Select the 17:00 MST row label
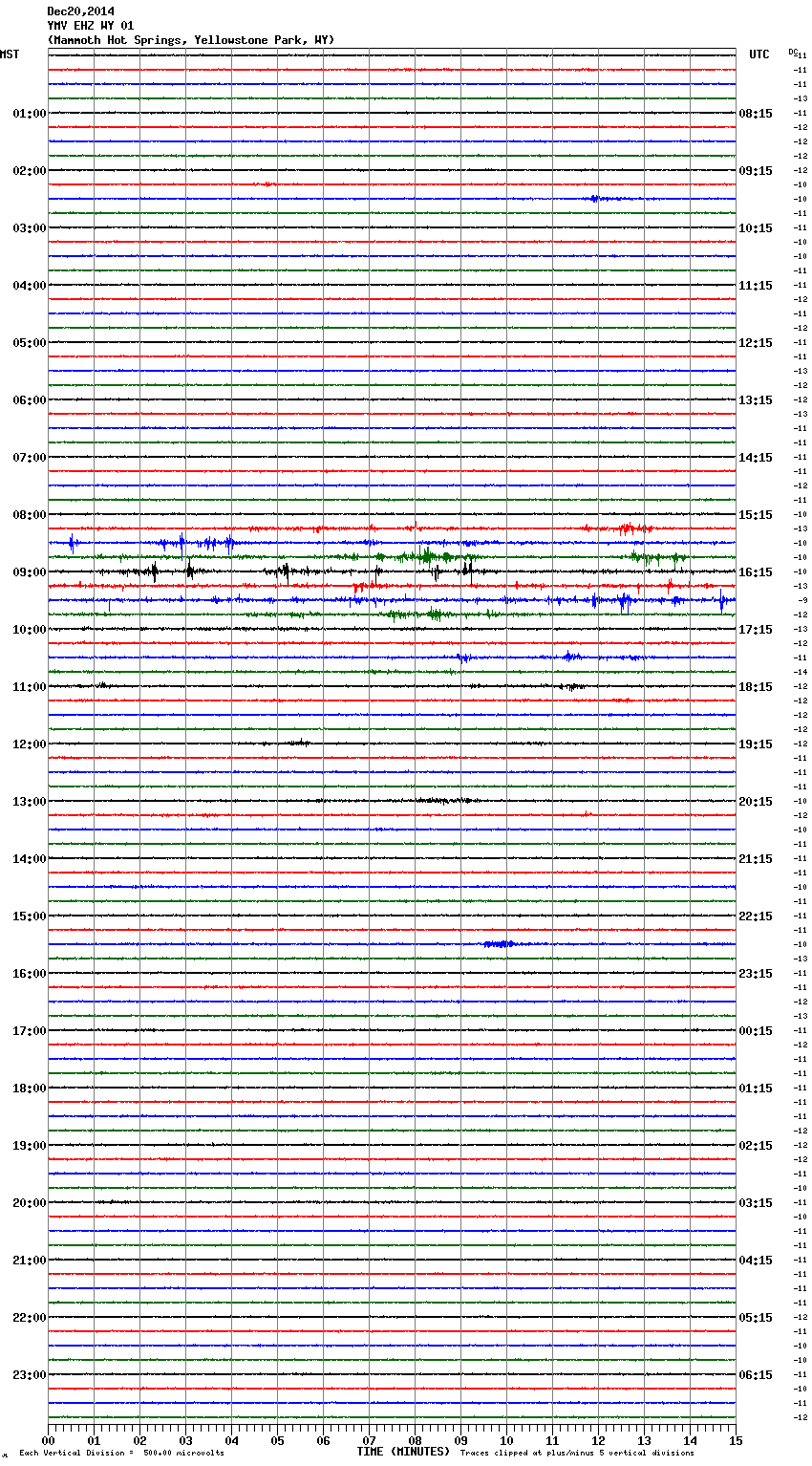This screenshot has width=812, height=1466. tap(29, 1031)
